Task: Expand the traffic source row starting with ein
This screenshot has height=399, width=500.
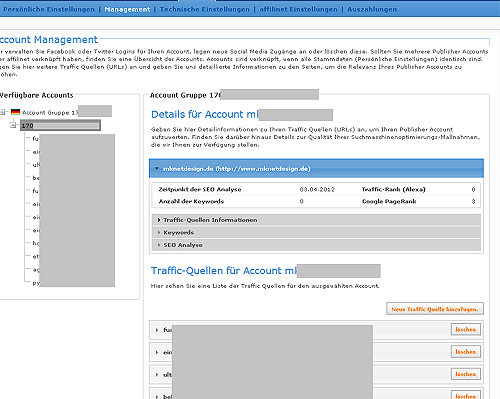Action: 157,352
